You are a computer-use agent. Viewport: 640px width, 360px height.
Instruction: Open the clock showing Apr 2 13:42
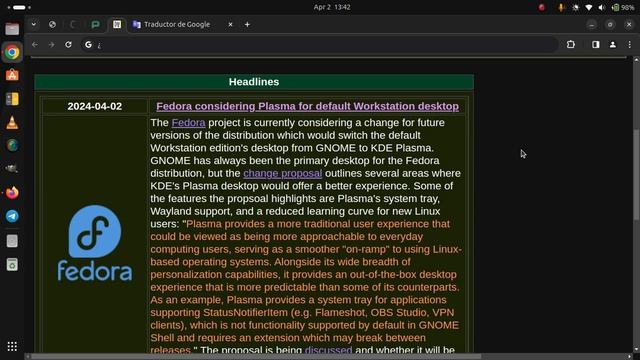[x=332, y=7]
